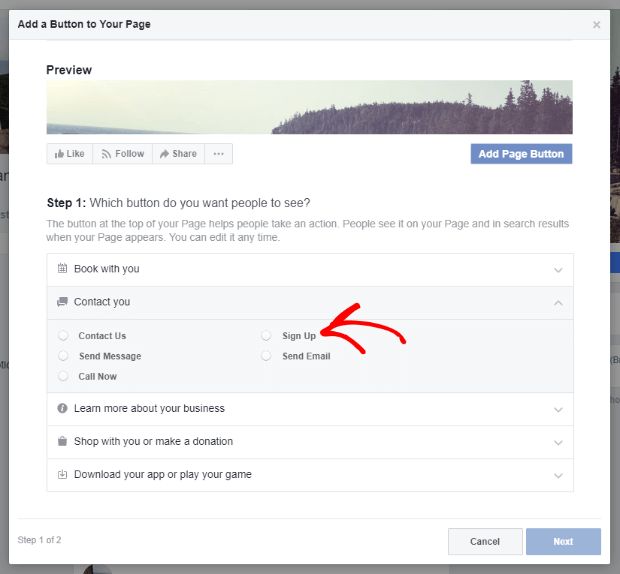This screenshot has height=574, width=620.
Task: Expand Shop with you or make a donation chevron
Action: 558,443
